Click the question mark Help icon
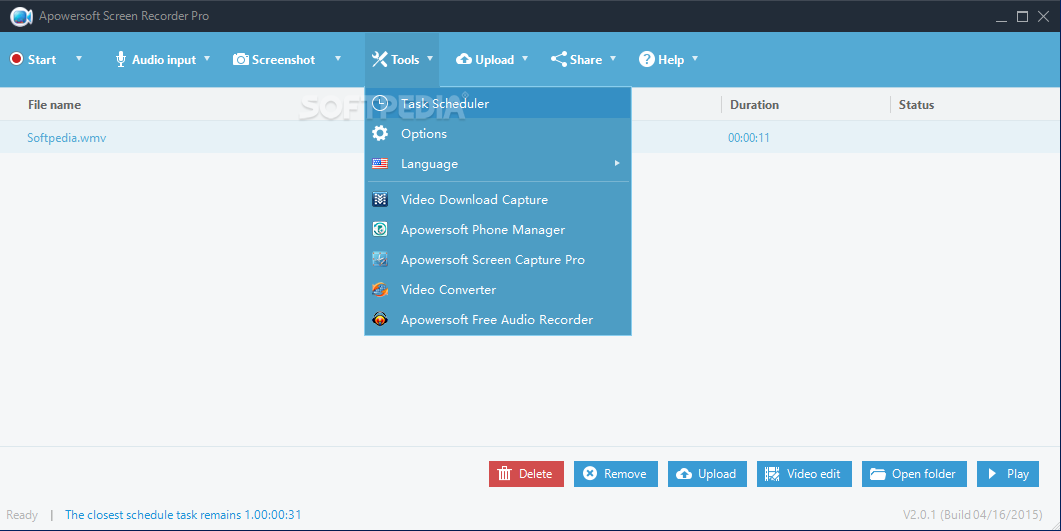Image resolution: width=1061 pixels, height=531 pixels. [x=647, y=60]
